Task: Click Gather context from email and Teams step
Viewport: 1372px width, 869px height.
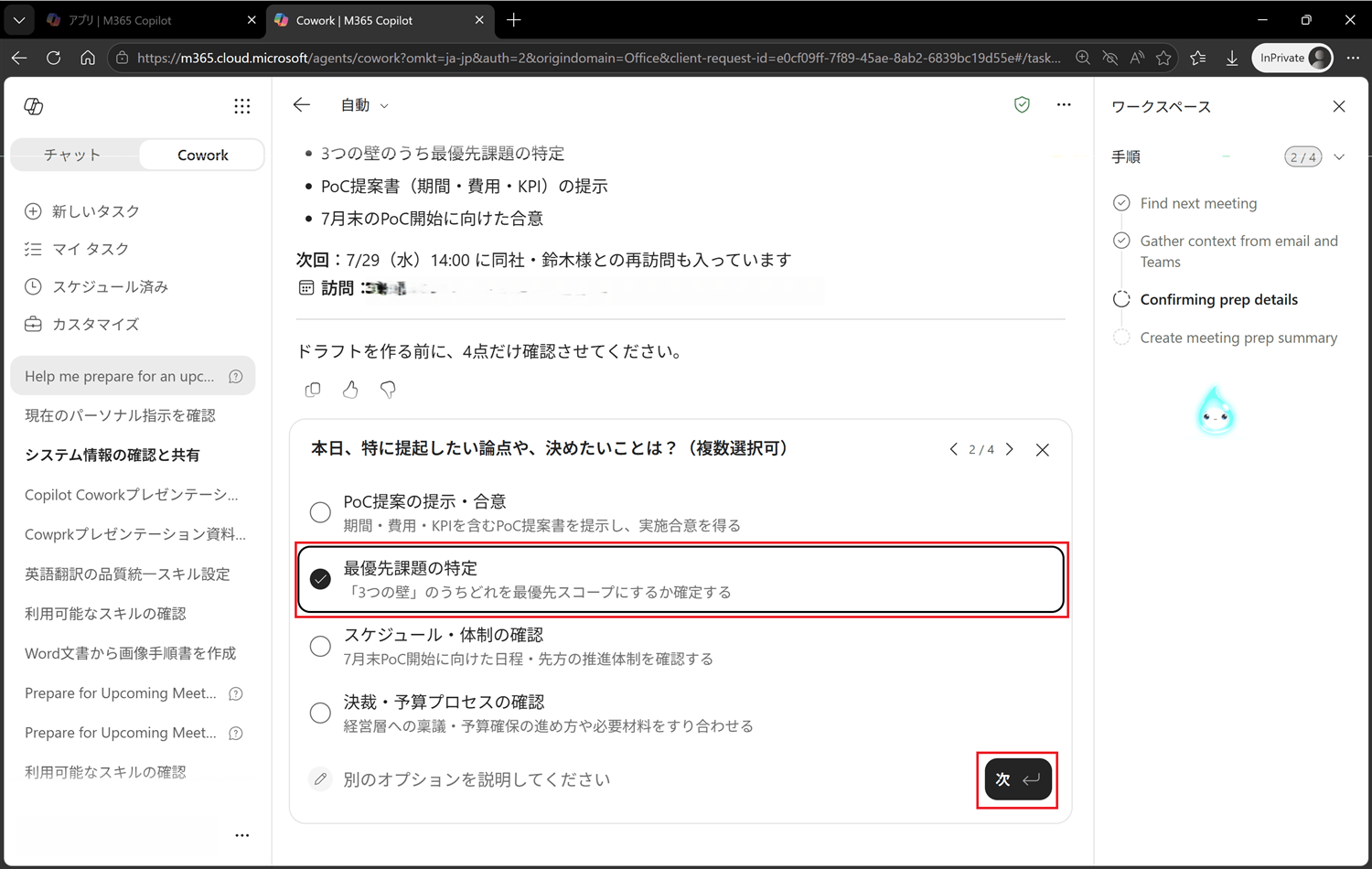Action: click(1238, 252)
